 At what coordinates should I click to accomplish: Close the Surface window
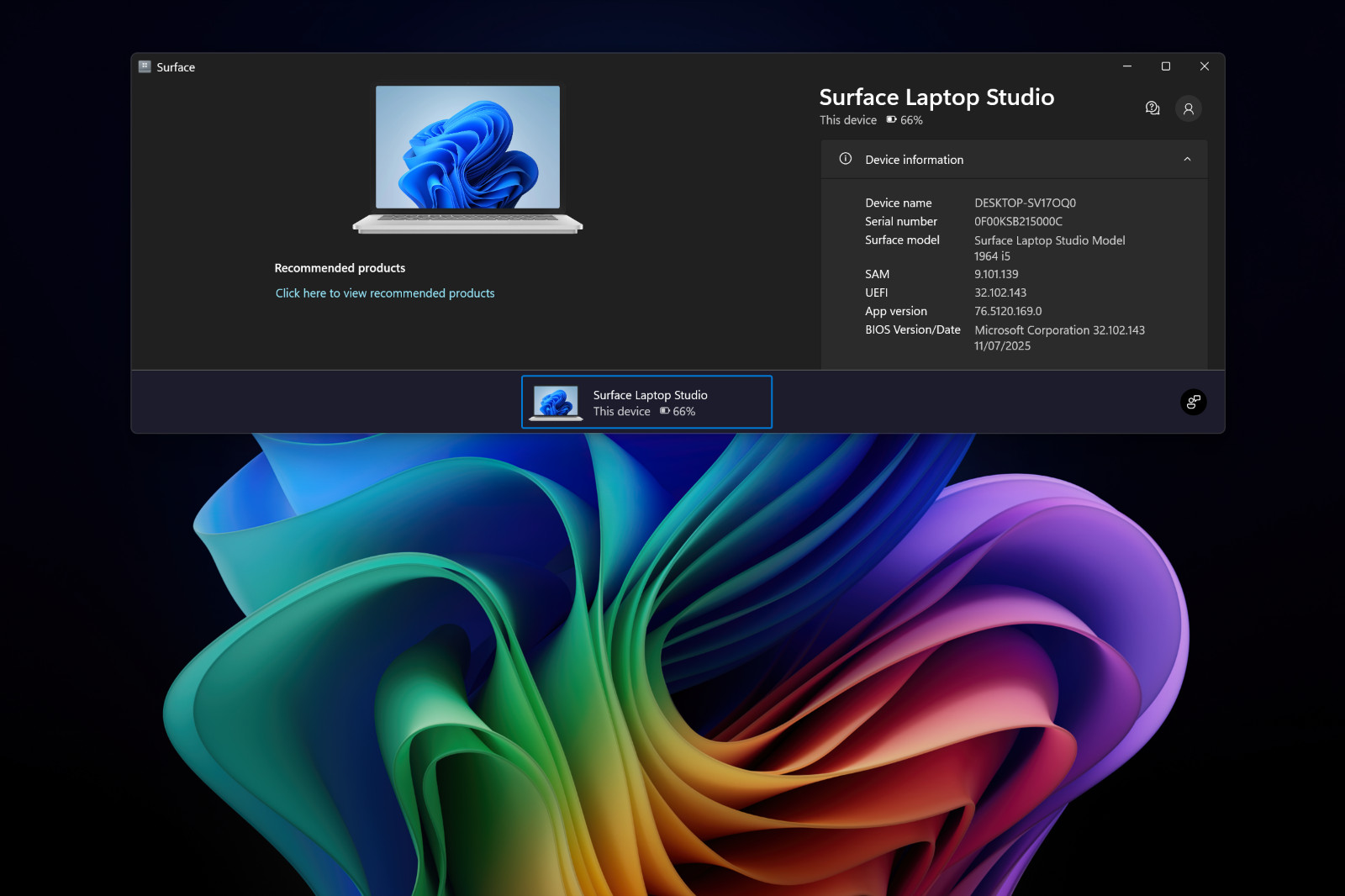pos(1205,66)
